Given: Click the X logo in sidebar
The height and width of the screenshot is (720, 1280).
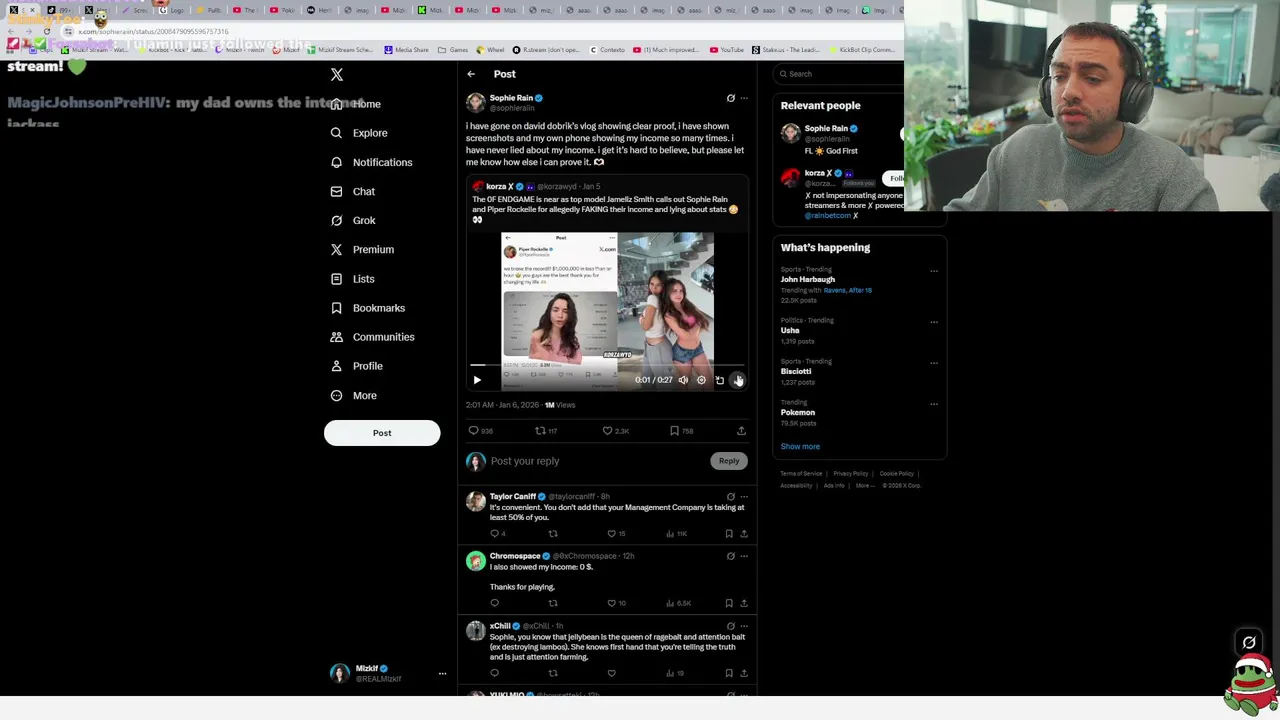Looking at the screenshot, I should [x=337, y=75].
